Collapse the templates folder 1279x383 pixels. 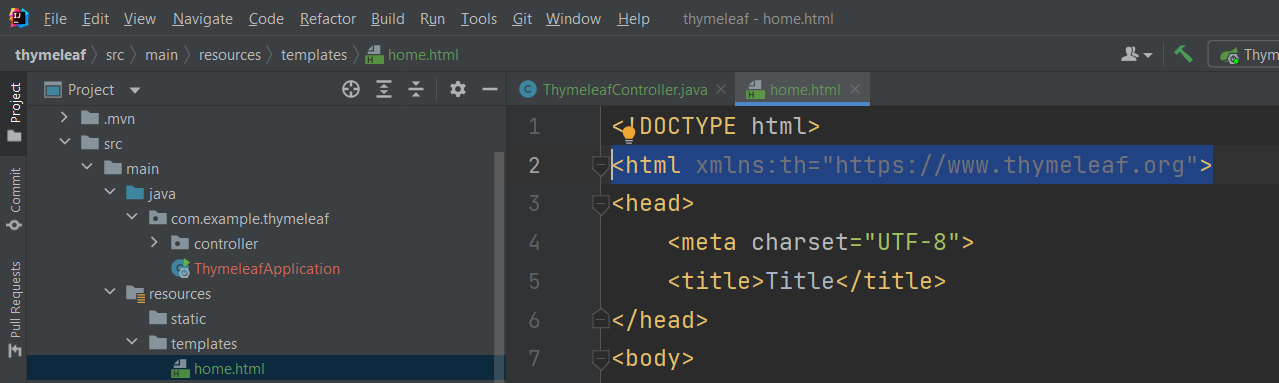132,344
